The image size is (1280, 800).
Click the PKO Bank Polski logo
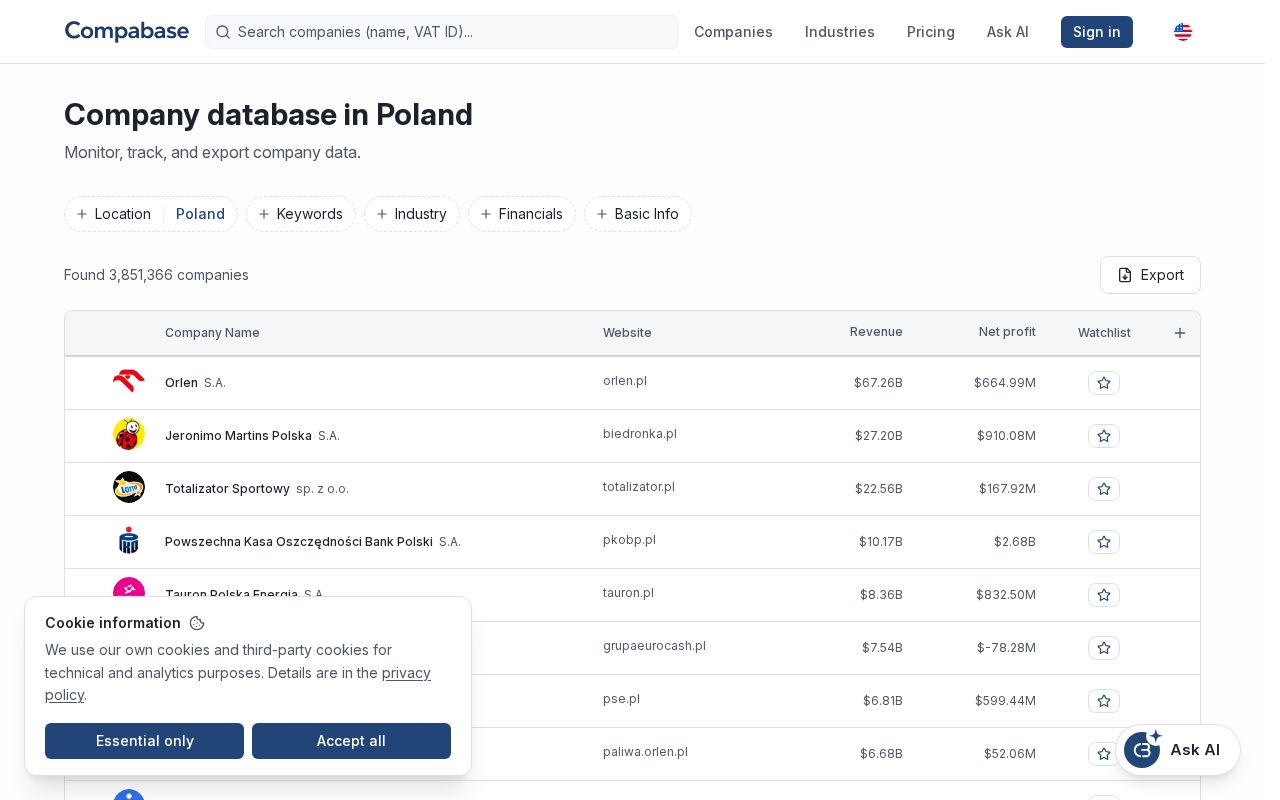(x=129, y=541)
